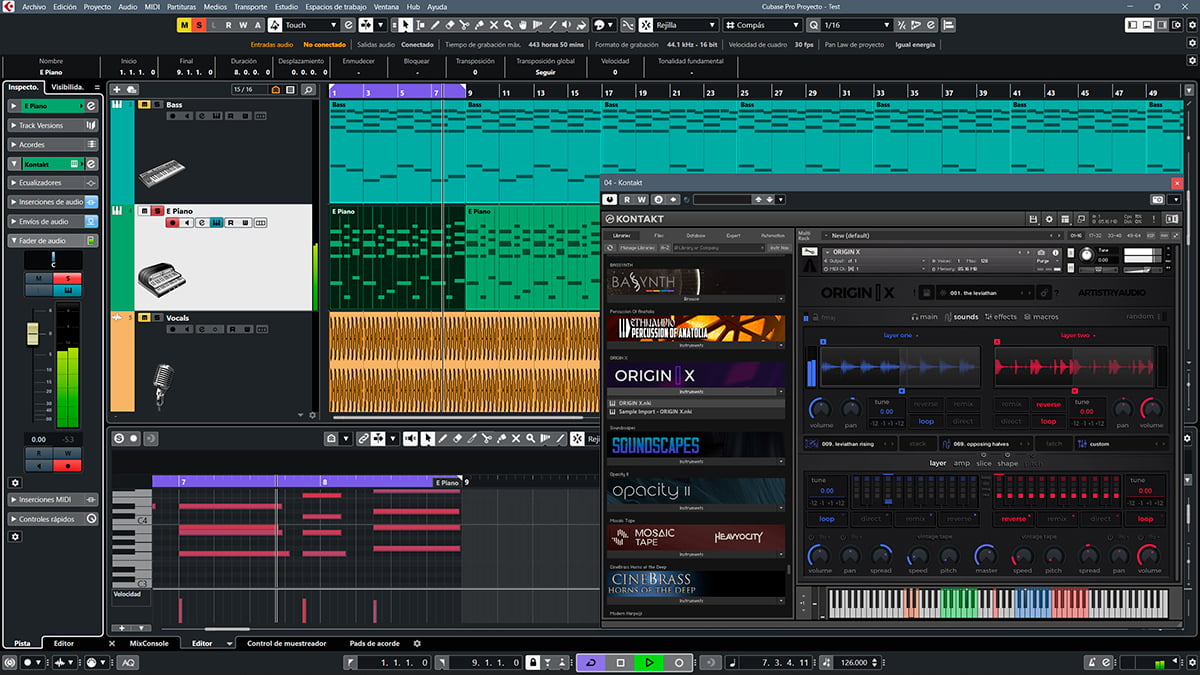Open the Compás grid type dropdown

coord(762,25)
